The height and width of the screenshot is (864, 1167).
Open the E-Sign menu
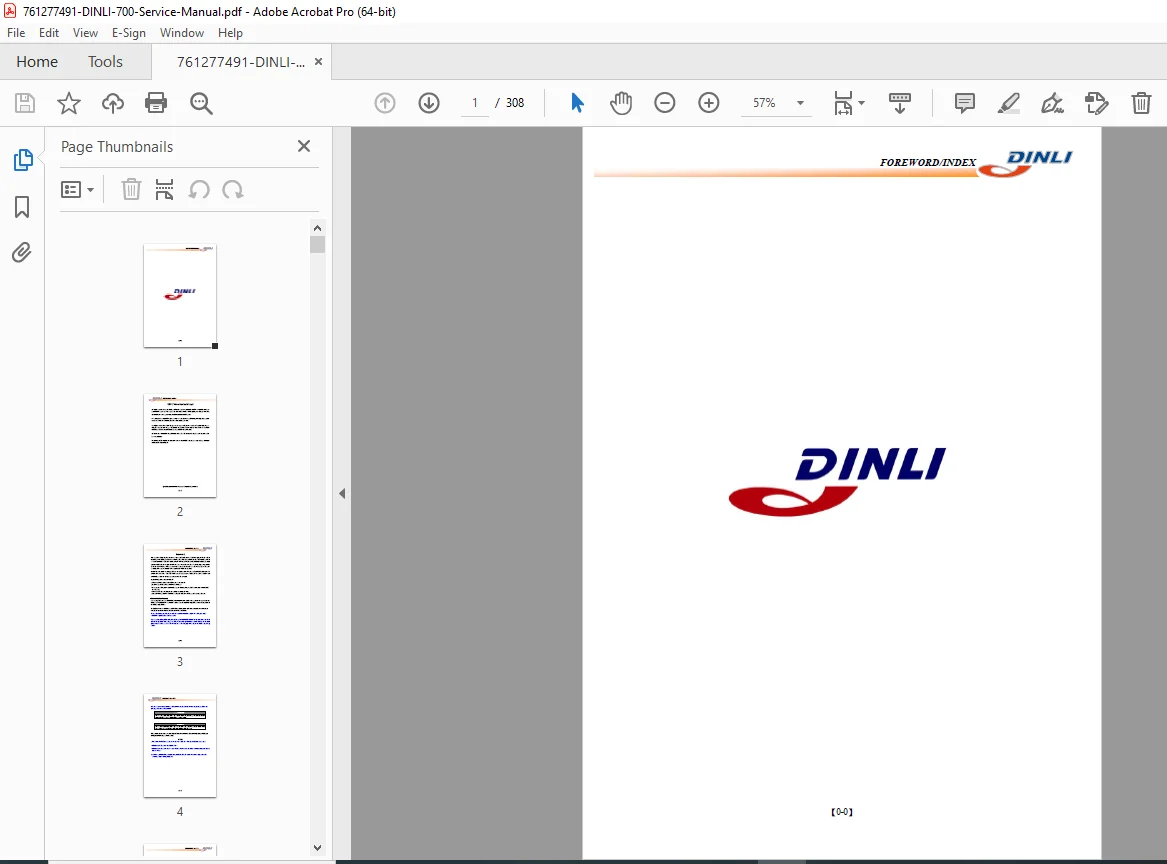coord(129,33)
